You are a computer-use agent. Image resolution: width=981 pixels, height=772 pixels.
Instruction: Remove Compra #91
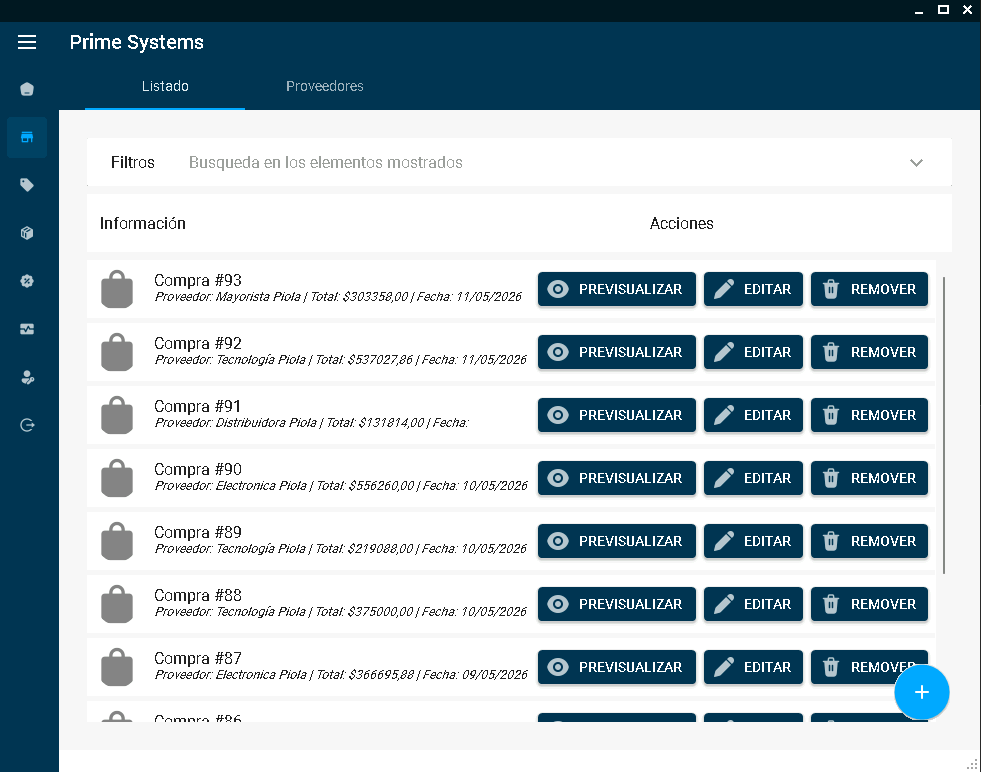(869, 415)
